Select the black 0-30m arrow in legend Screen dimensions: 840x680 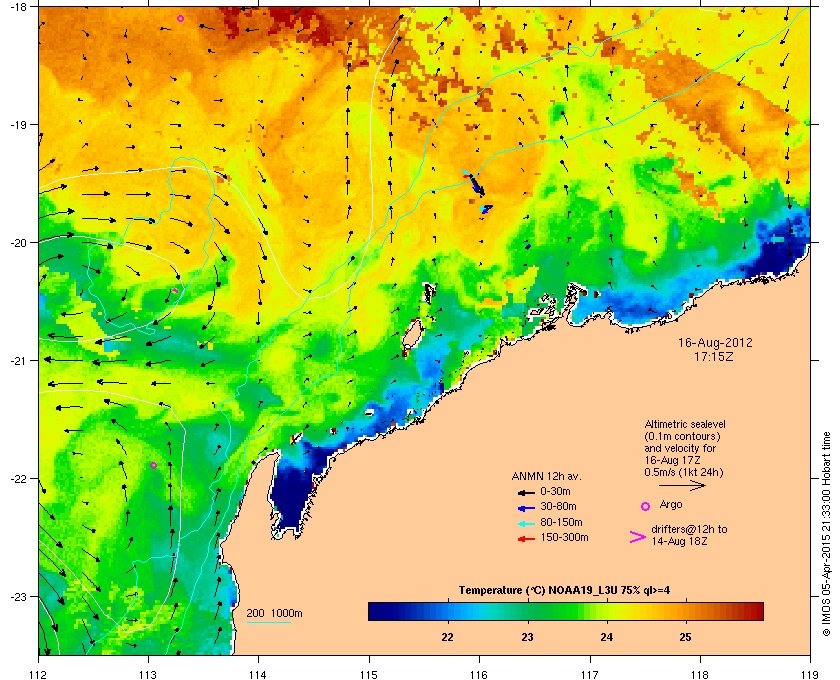pyautogui.click(x=526, y=492)
